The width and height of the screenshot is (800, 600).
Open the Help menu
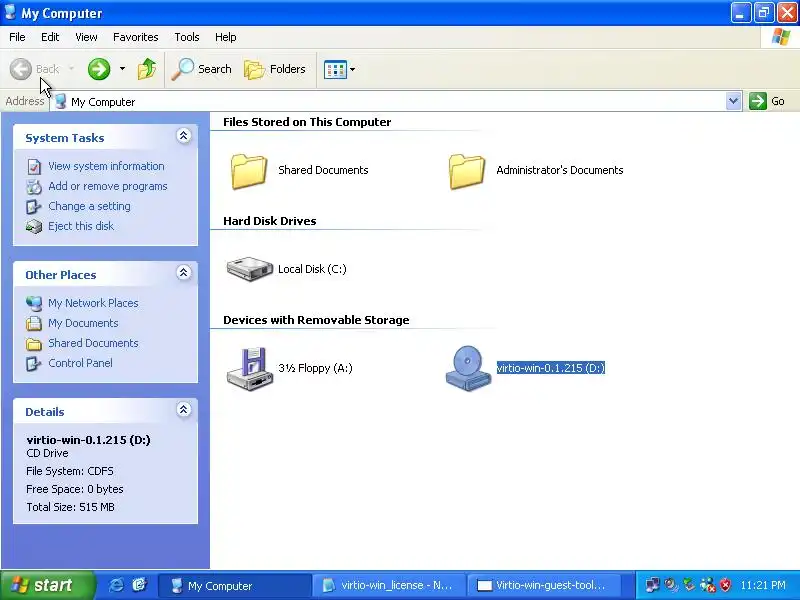pos(225,37)
